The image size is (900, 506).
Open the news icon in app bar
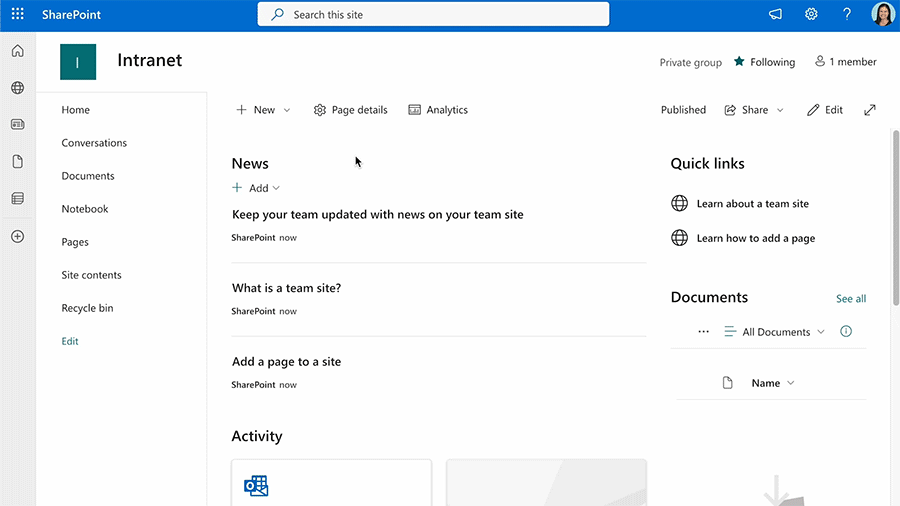pyautogui.click(x=18, y=124)
